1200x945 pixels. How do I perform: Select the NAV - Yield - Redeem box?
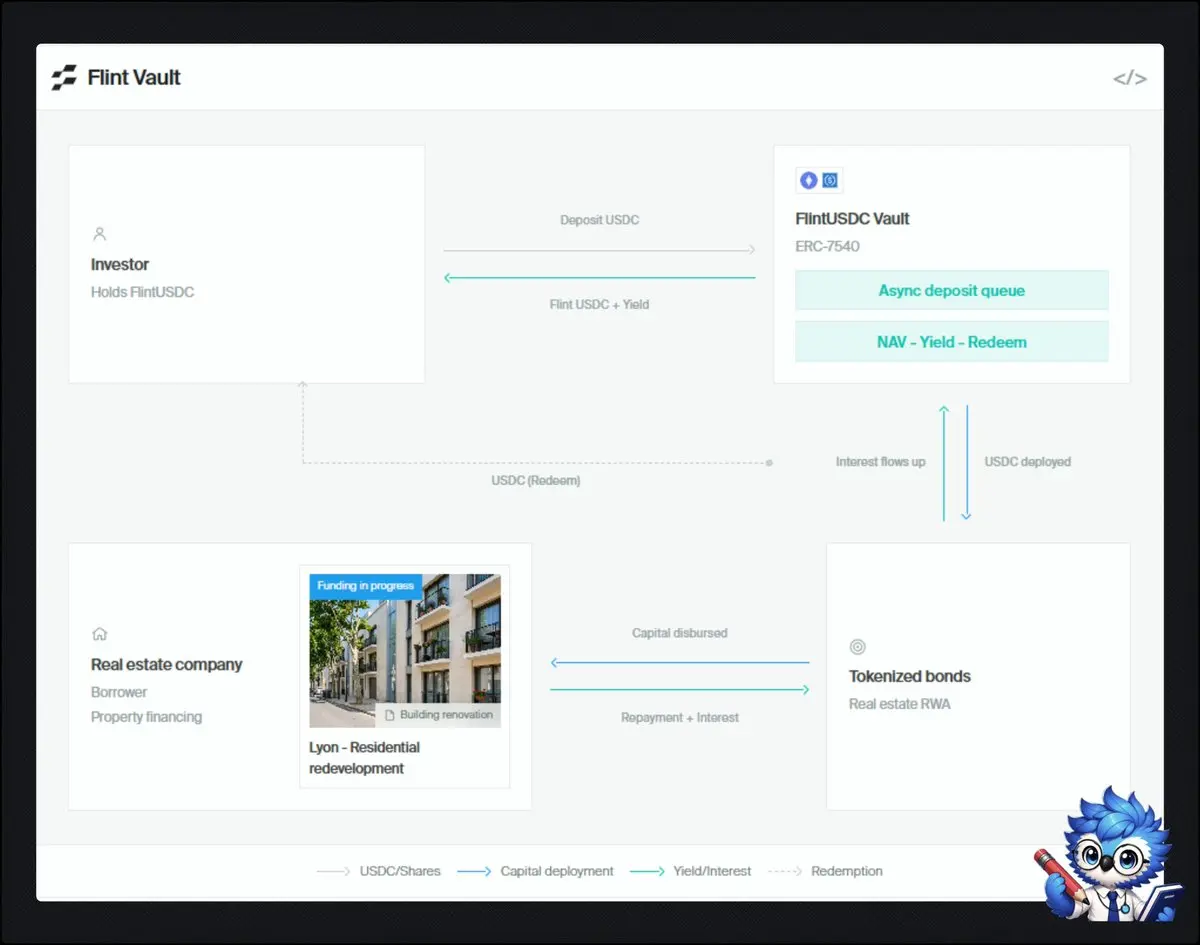pos(951,342)
